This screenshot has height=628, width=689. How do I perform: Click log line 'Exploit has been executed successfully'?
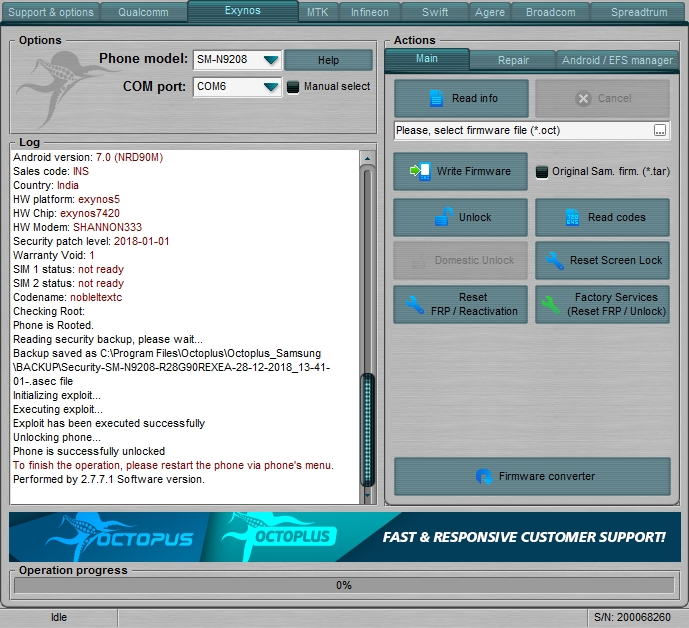click(x=109, y=423)
